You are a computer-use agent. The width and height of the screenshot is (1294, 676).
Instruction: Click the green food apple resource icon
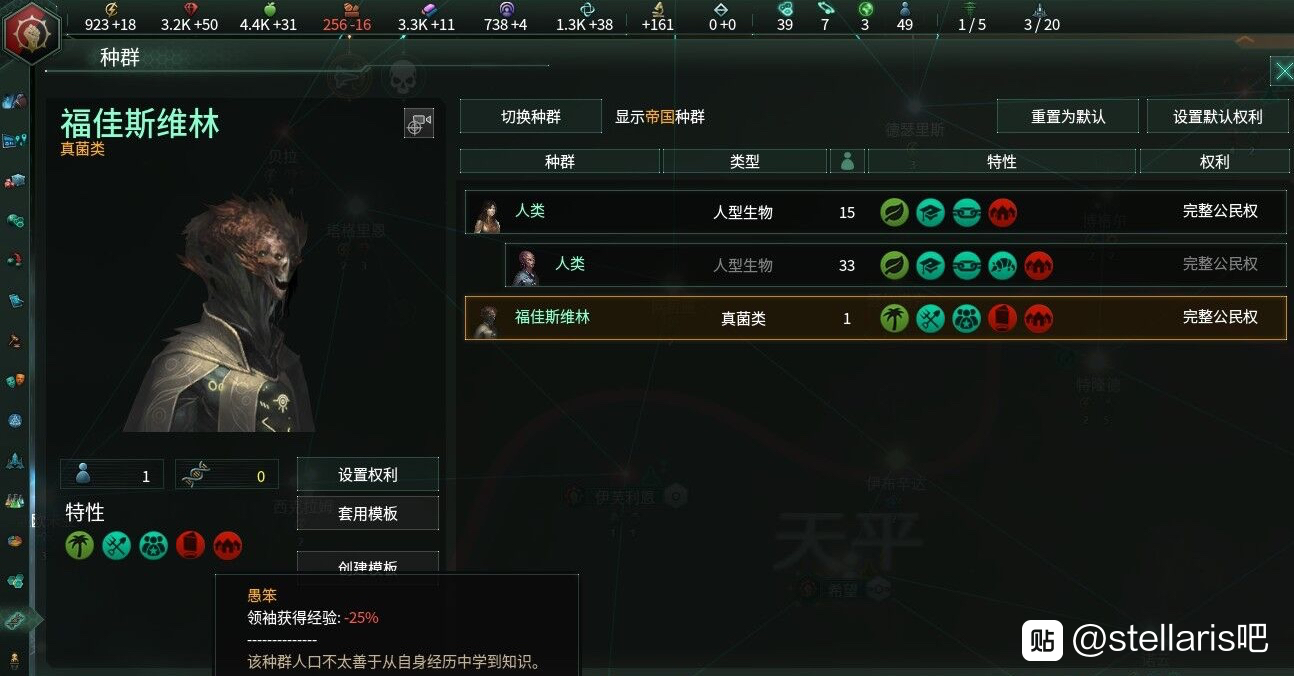[x=268, y=9]
